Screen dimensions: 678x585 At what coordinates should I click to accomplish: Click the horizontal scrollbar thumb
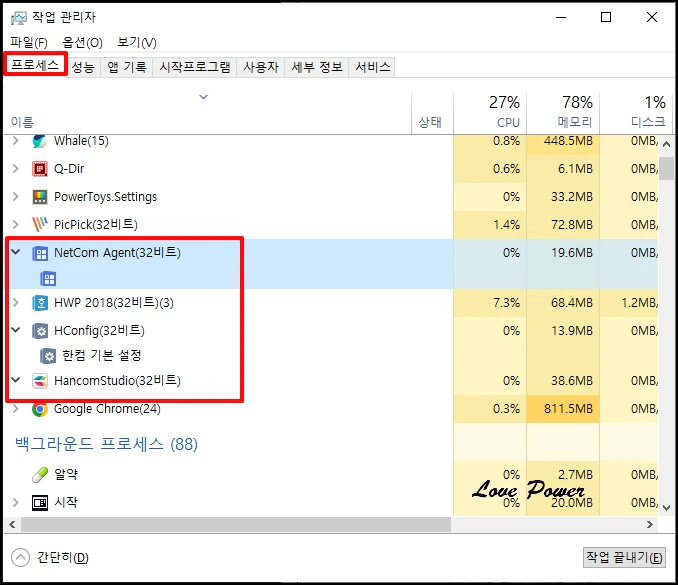(x=236, y=524)
